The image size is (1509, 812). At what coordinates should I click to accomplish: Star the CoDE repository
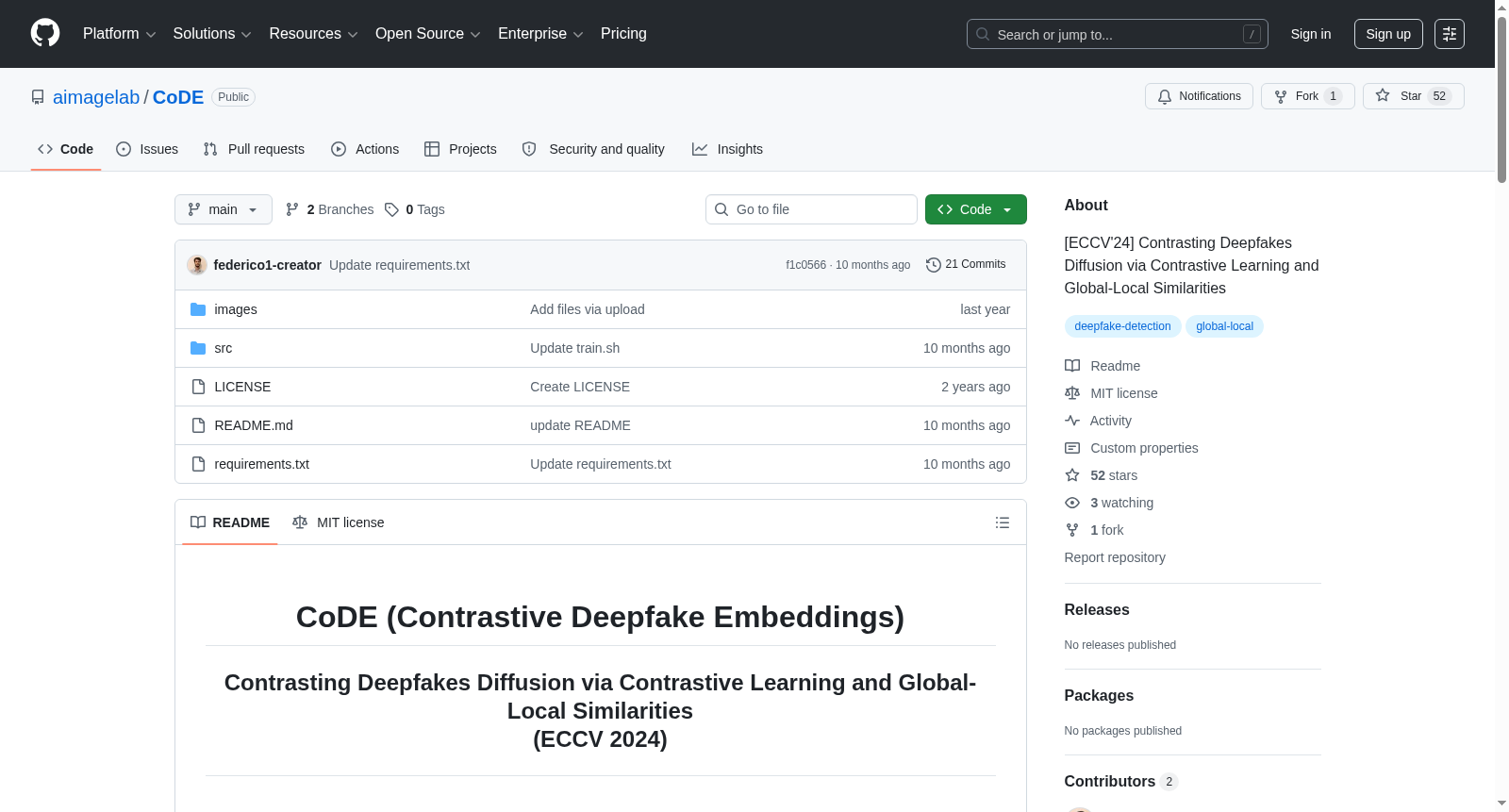tap(1414, 96)
